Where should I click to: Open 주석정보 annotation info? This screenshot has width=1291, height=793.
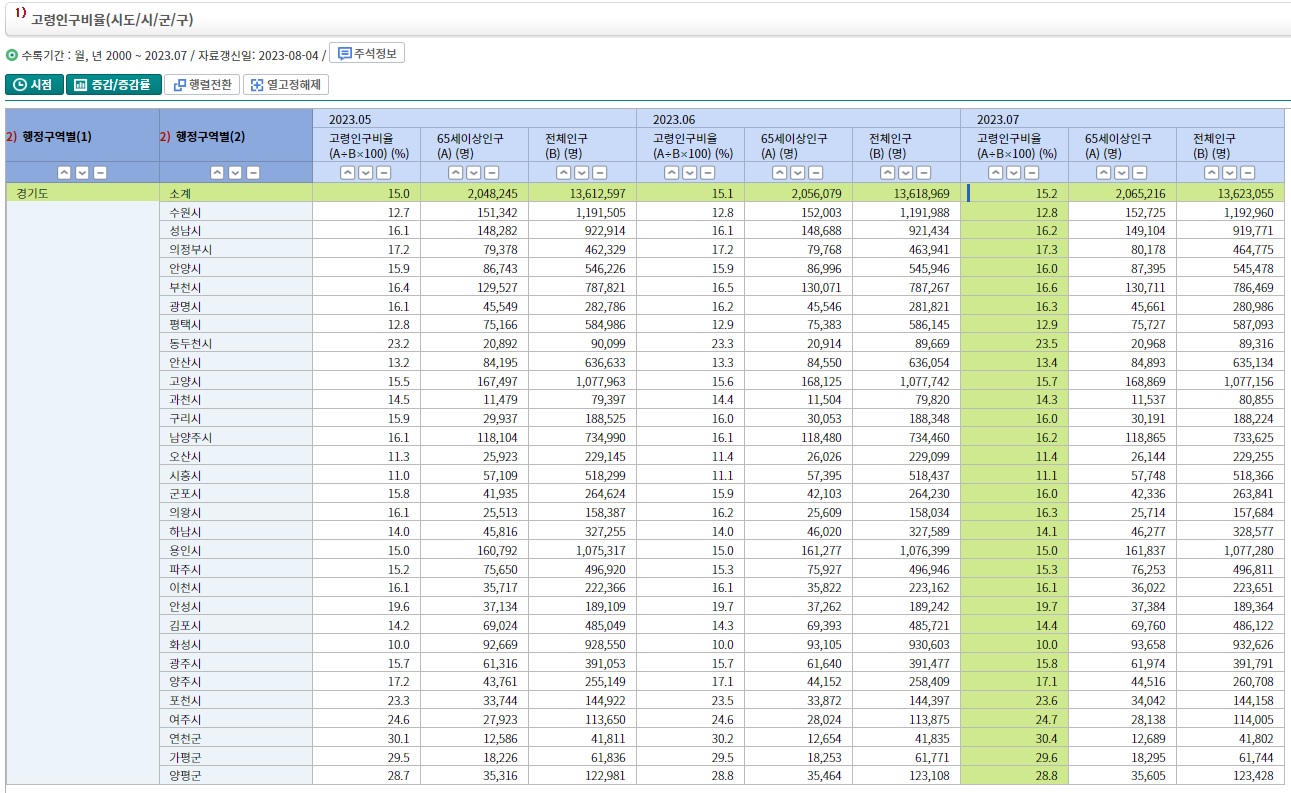click(x=367, y=53)
